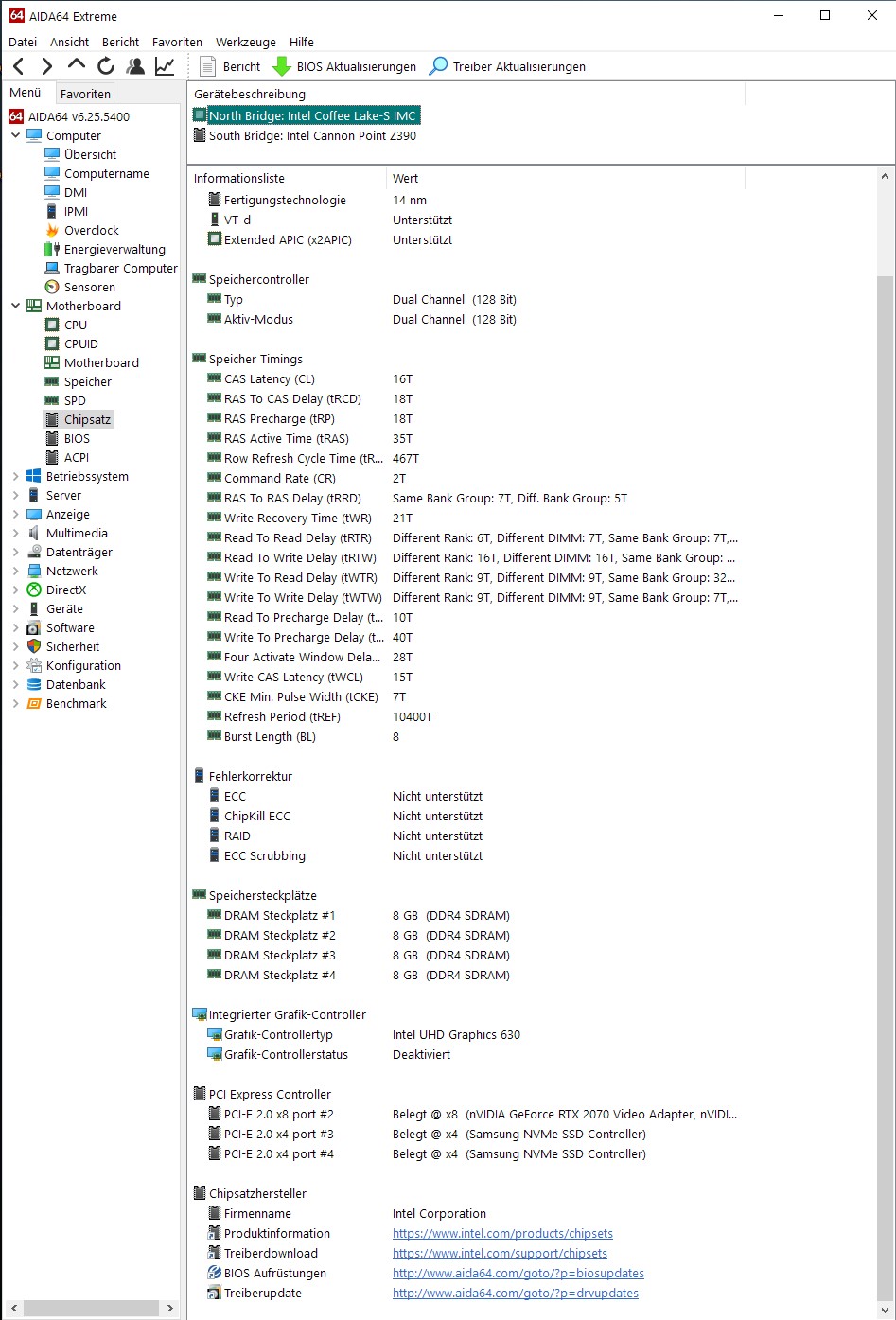The height and width of the screenshot is (1320, 896).
Task: Open the Werkzeuge menu
Action: click(246, 42)
